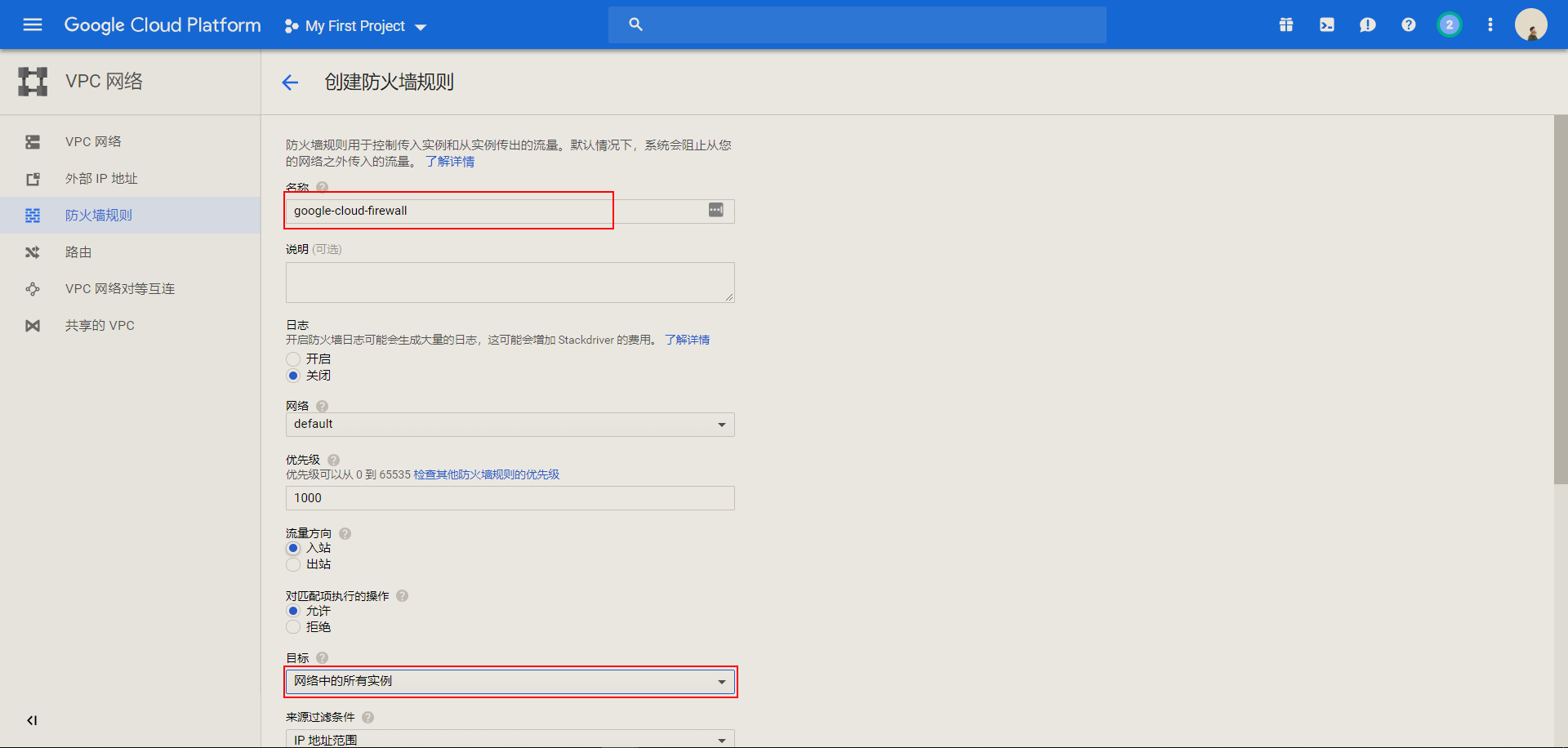Select the 入站 traffic direction radio
This screenshot has height=748, width=1568.
pos(293,548)
